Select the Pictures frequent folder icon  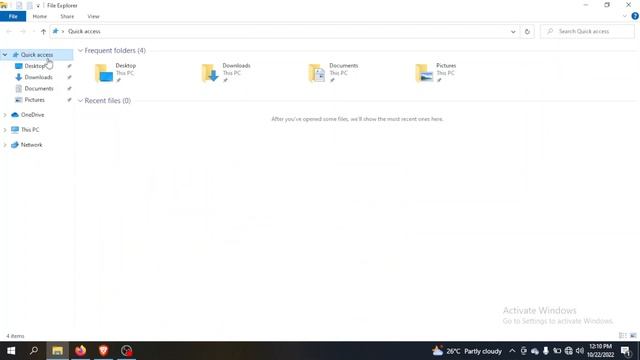point(424,73)
